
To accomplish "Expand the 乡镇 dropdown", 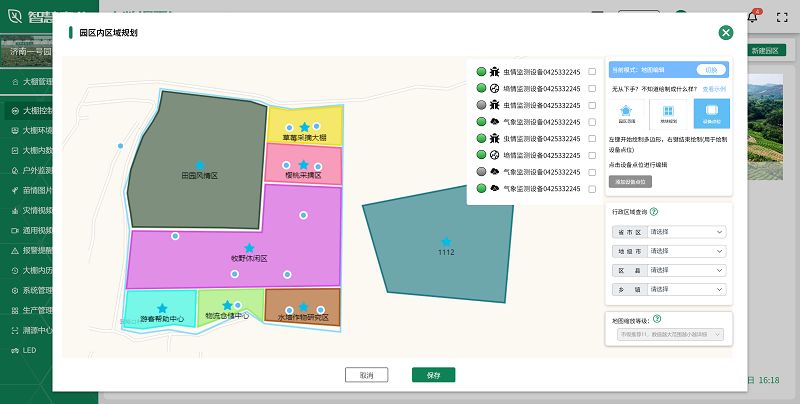I will (x=686, y=289).
